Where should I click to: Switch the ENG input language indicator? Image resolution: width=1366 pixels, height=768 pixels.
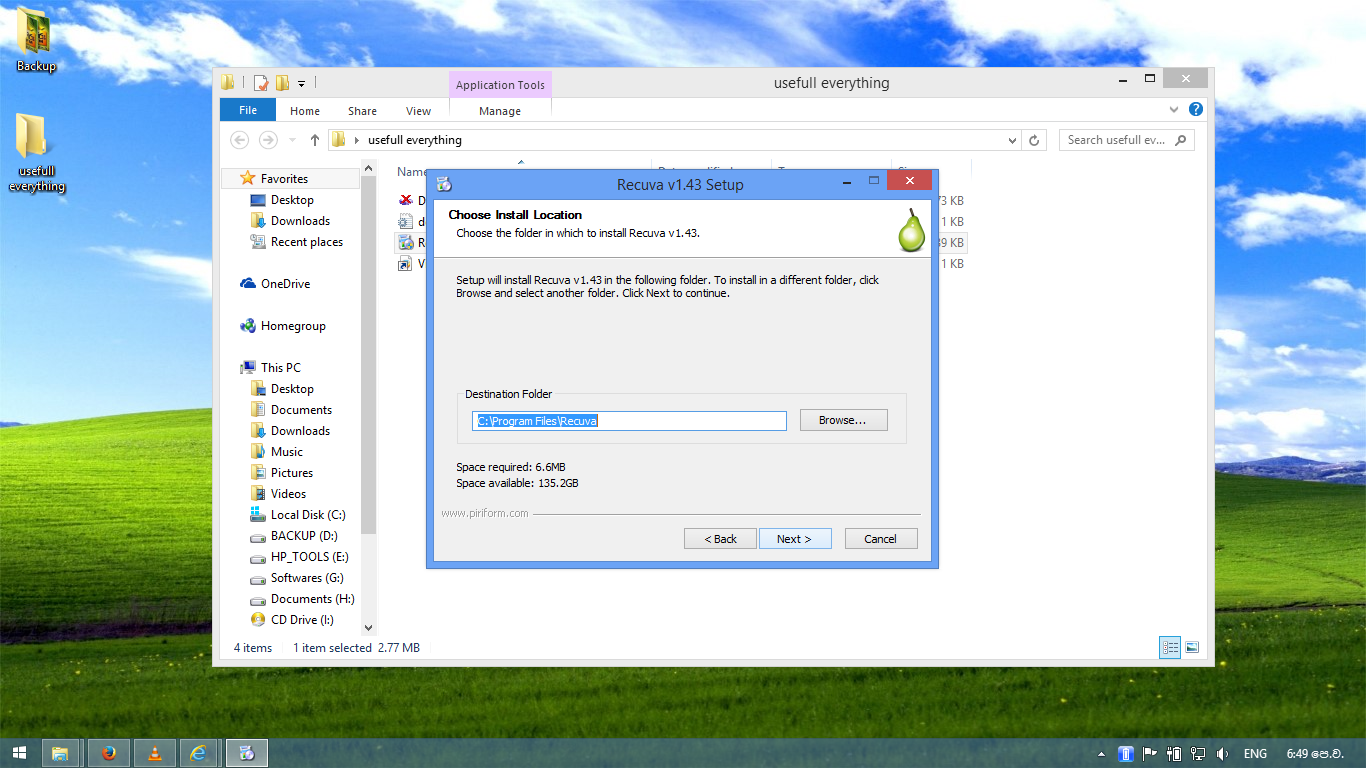[x=1255, y=754]
